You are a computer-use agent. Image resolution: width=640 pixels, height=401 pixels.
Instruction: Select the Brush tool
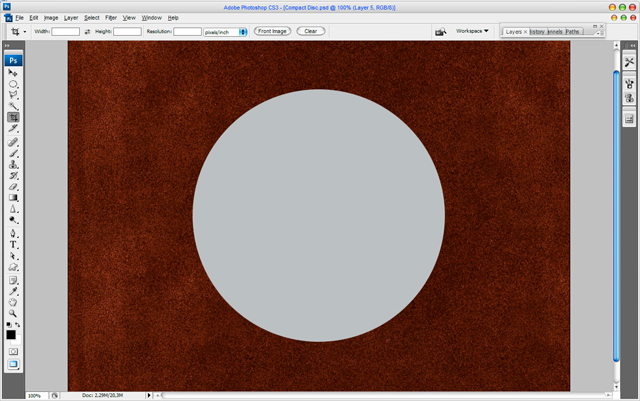coord(13,153)
